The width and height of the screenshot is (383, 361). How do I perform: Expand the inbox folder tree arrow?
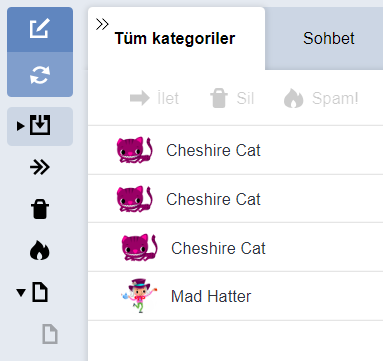(x=21, y=126)
